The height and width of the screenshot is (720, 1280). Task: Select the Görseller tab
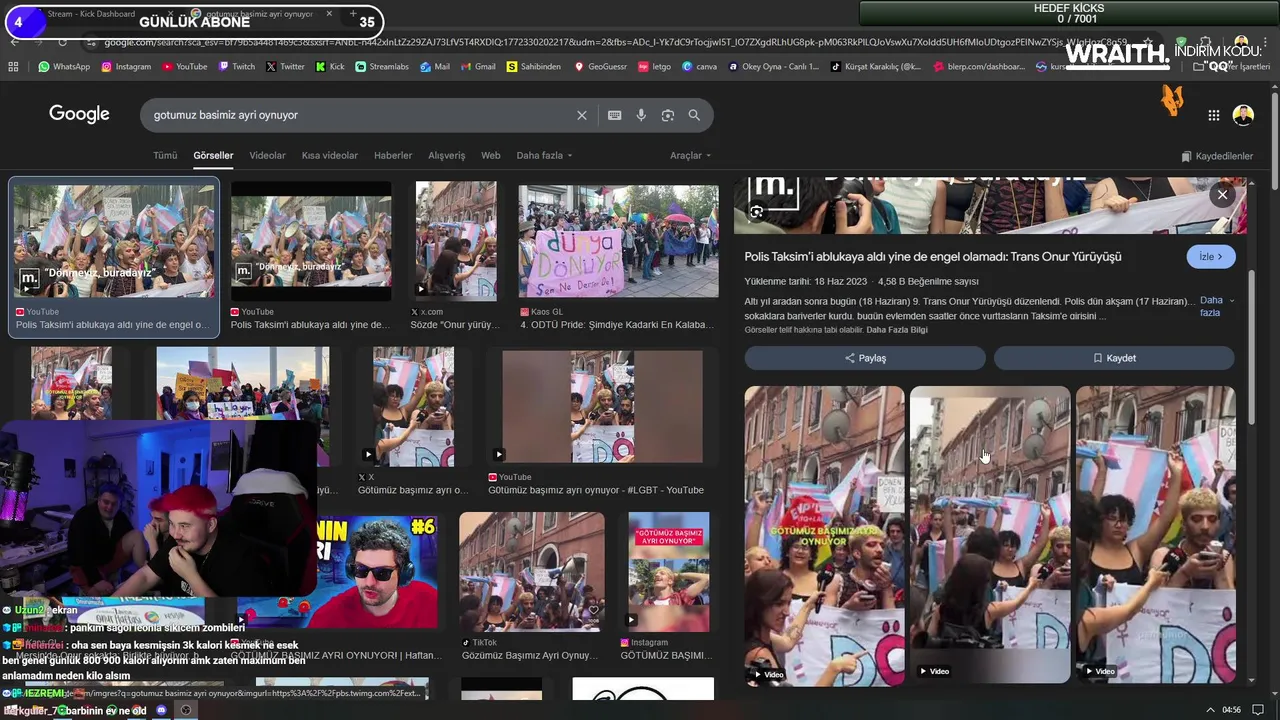click(213, 155)
